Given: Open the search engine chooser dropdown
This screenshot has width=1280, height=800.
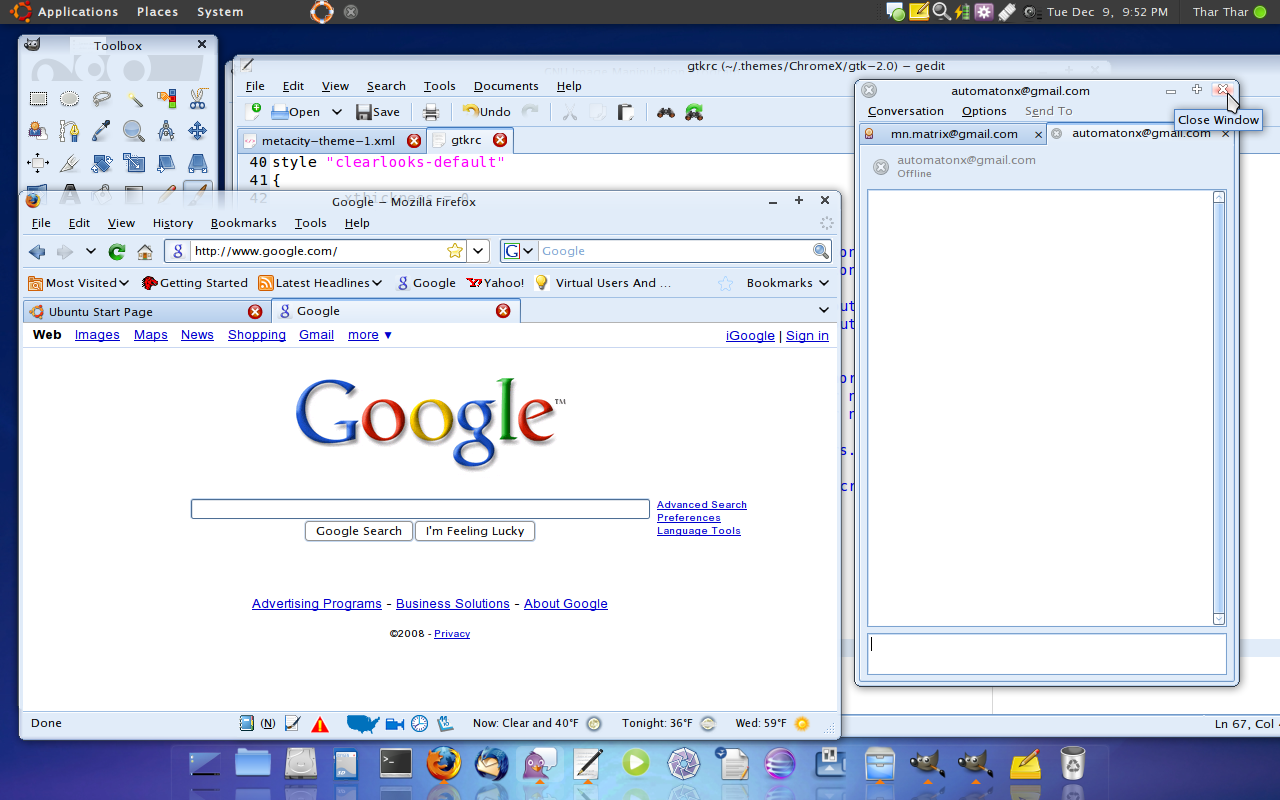Looking at the screenshot, I should (x=519, y=251).
